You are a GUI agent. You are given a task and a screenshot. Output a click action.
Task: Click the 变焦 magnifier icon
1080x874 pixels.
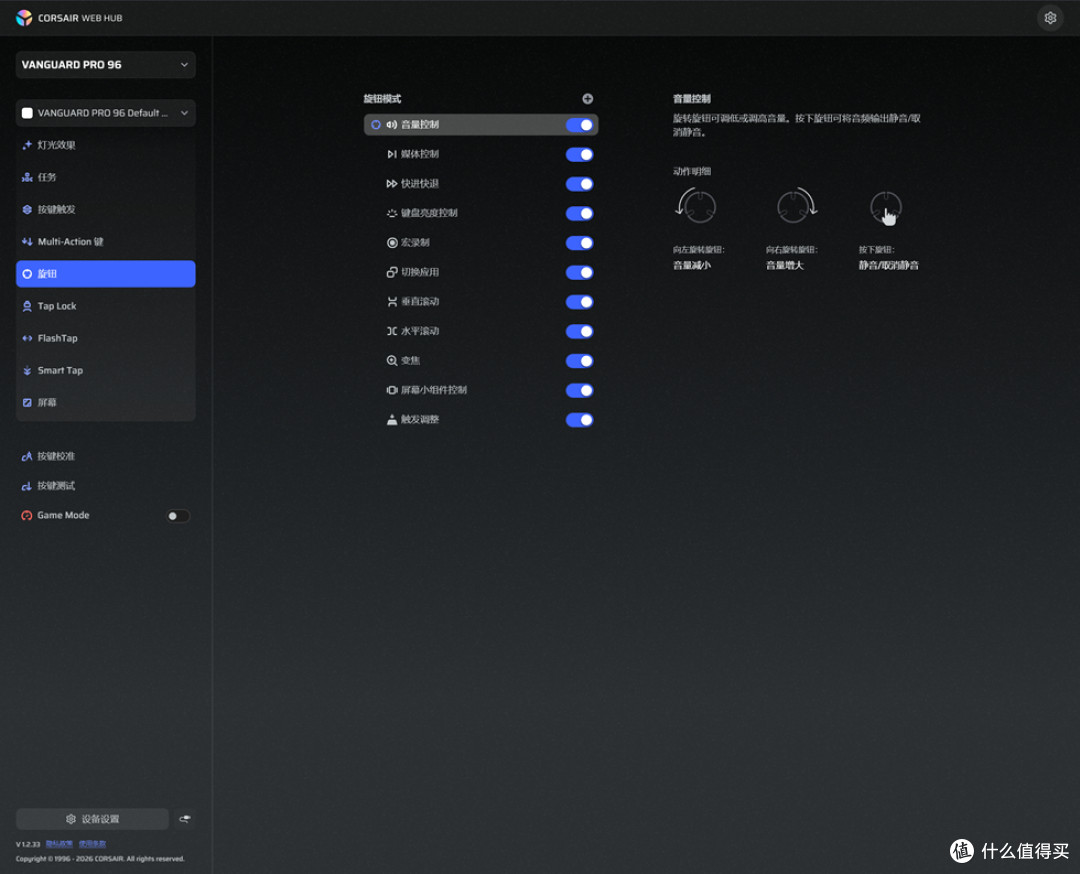pyautogui.click(x=392, y=361)
